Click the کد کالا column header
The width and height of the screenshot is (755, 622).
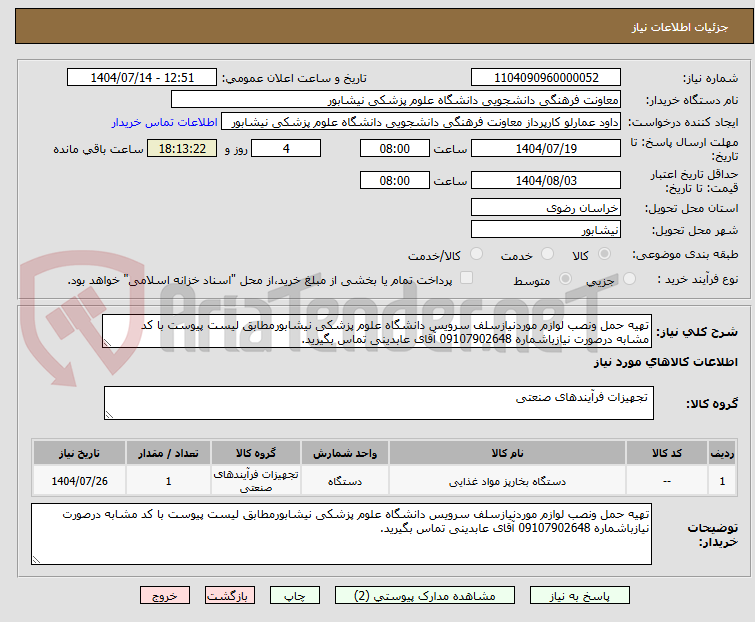[666, 453]
